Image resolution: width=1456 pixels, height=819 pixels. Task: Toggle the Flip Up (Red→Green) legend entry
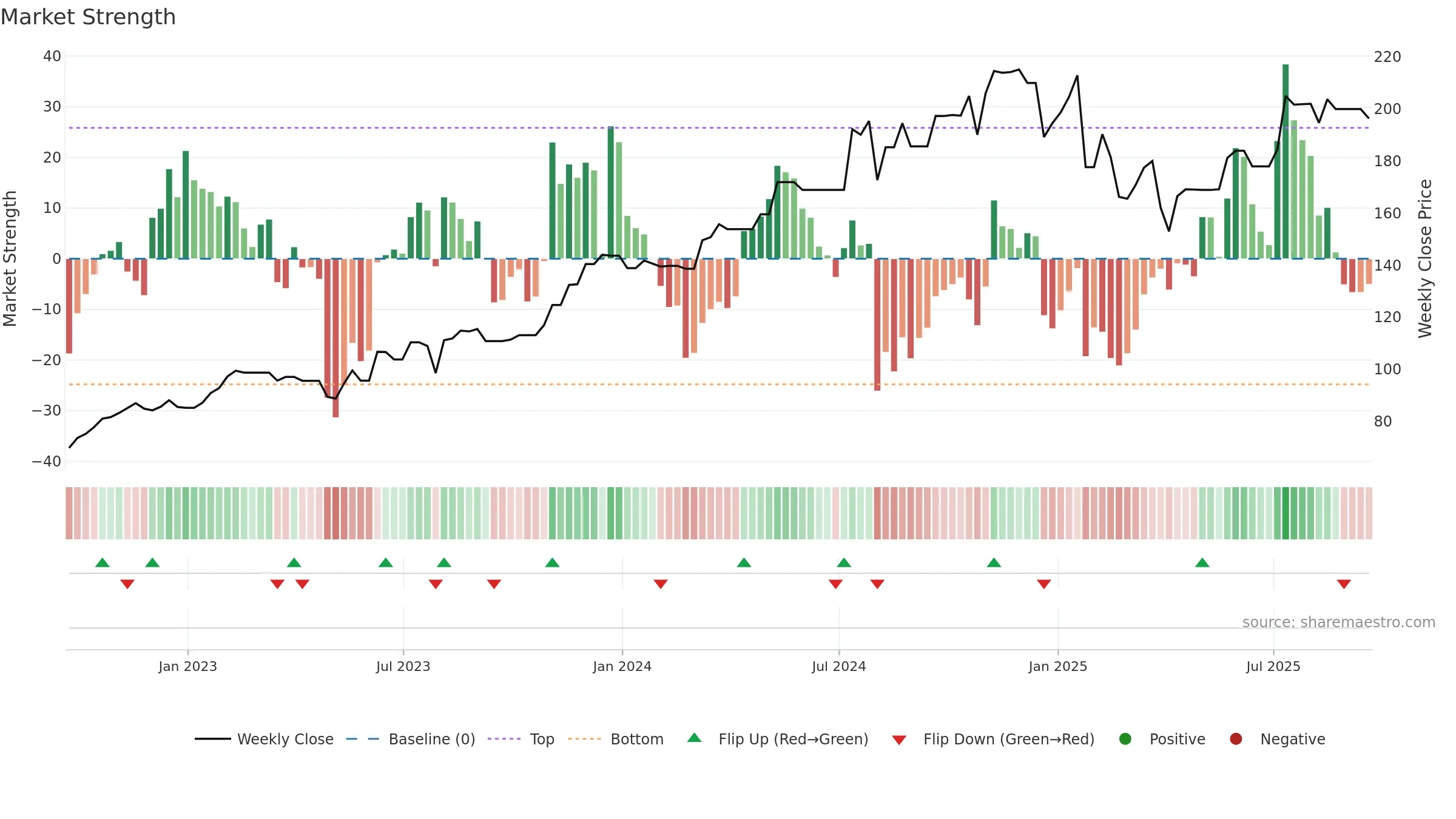(778, 739)
